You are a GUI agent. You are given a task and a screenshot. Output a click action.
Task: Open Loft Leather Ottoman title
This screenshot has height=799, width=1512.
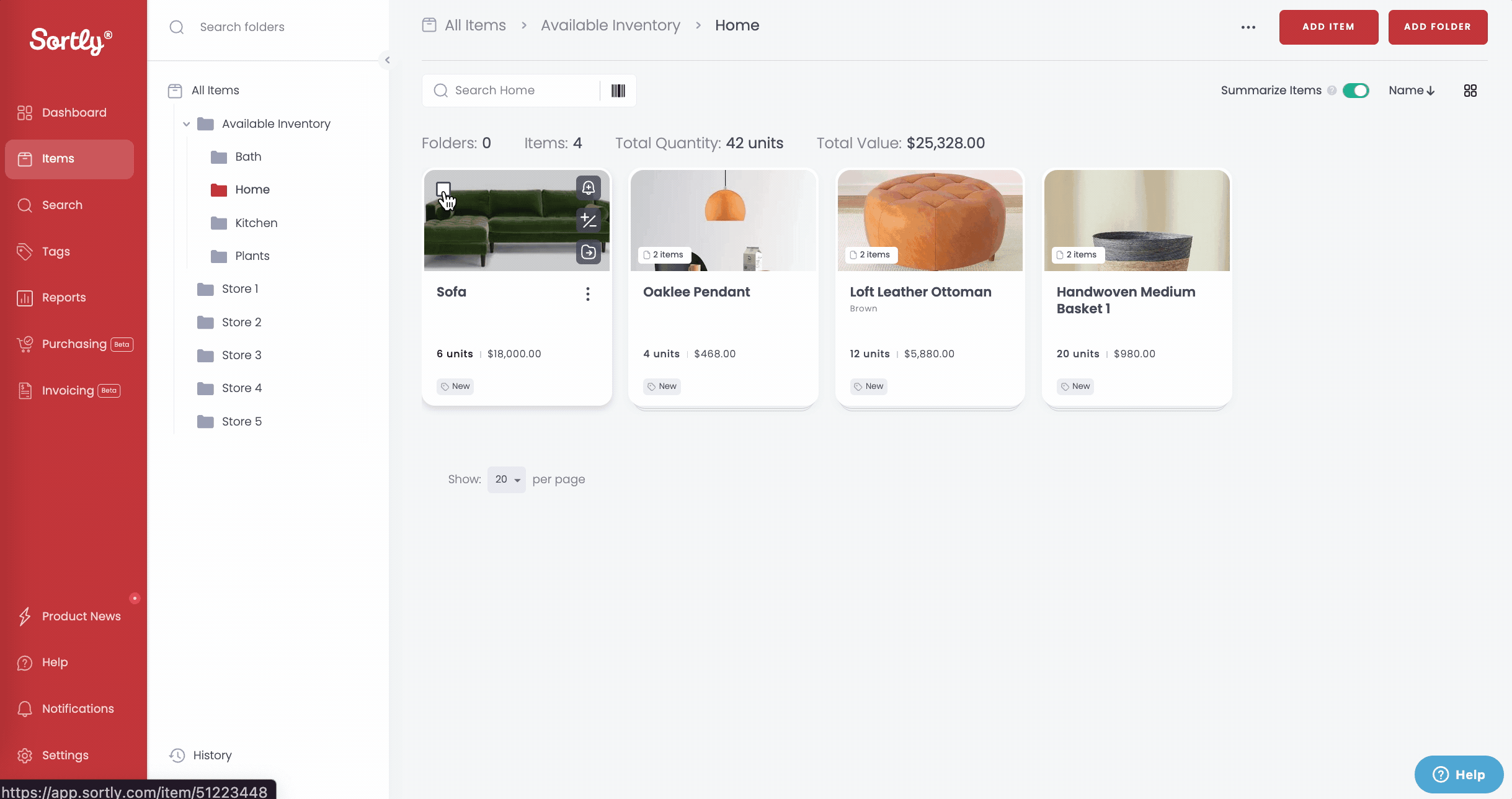click(920, 292)
